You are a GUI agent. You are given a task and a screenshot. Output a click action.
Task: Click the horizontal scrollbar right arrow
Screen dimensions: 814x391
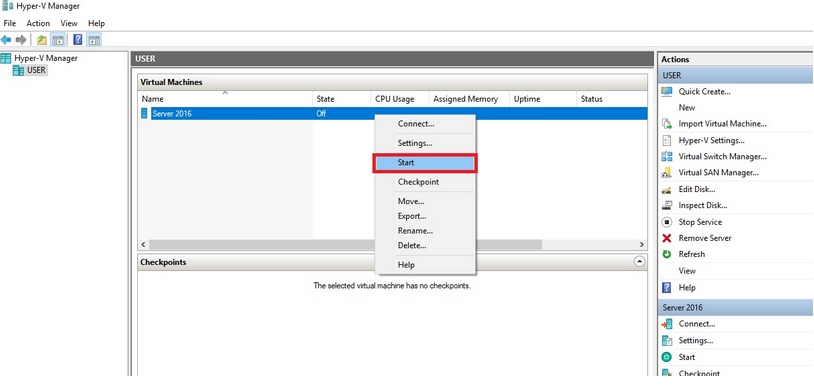(642, 244)
